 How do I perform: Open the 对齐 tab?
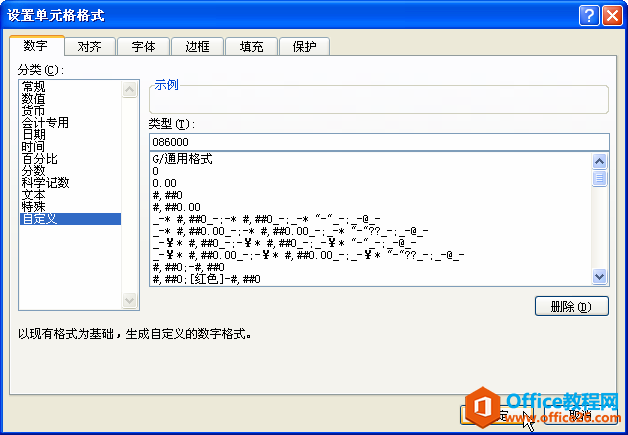pos(90,46)
